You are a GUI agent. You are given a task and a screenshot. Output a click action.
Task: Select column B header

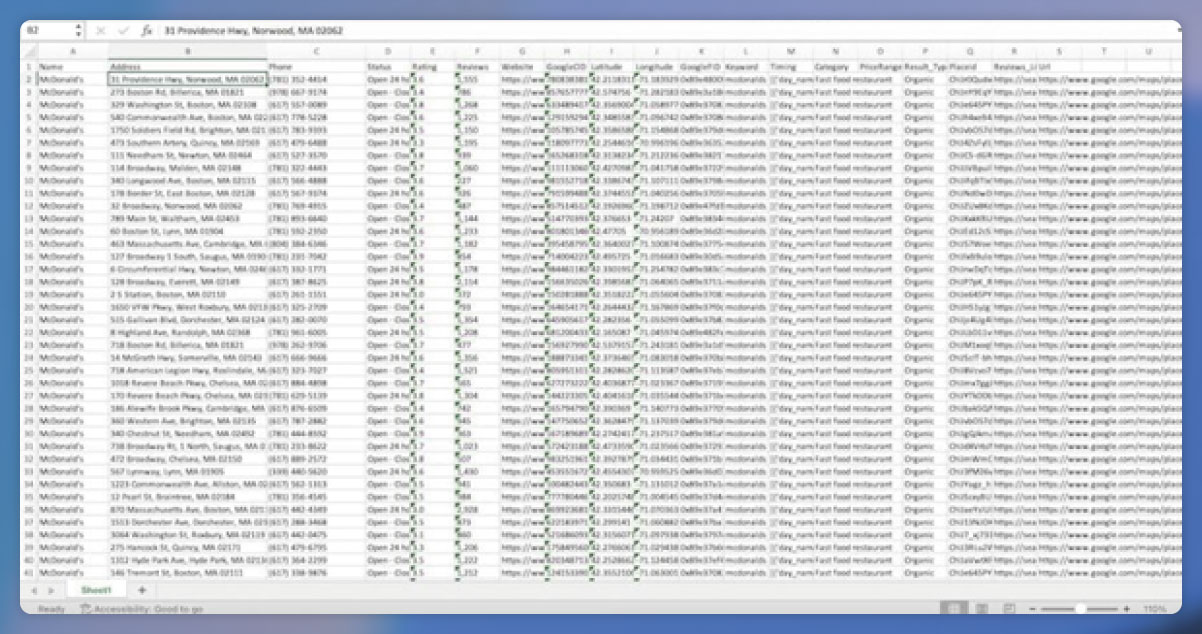coord(186,51)
